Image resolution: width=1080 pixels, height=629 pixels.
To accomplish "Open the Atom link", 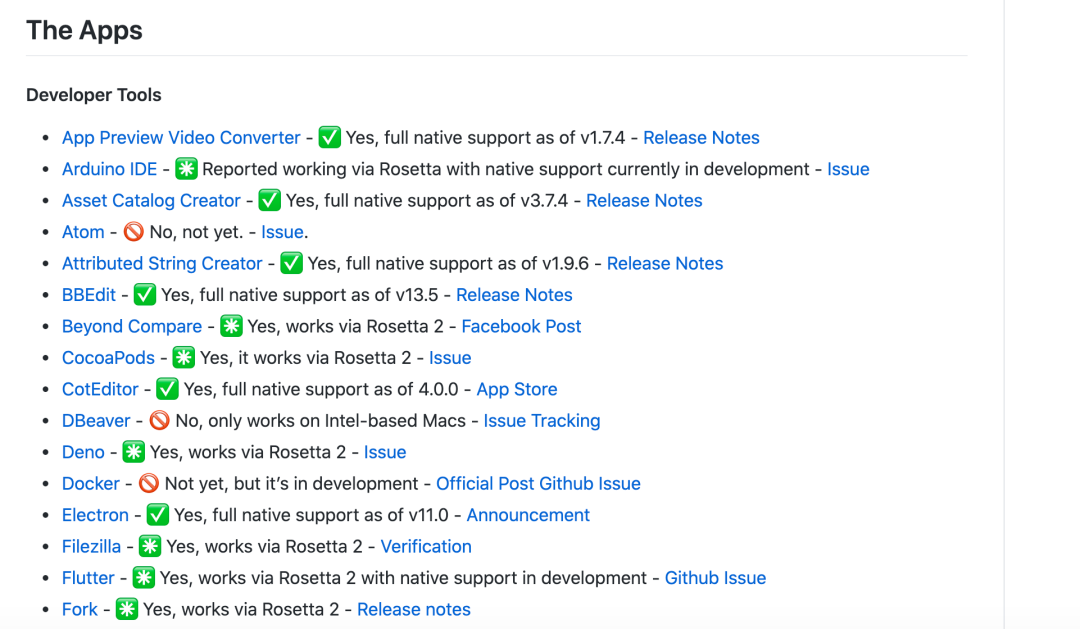I will pyautogui.click(x=83, y=232).
